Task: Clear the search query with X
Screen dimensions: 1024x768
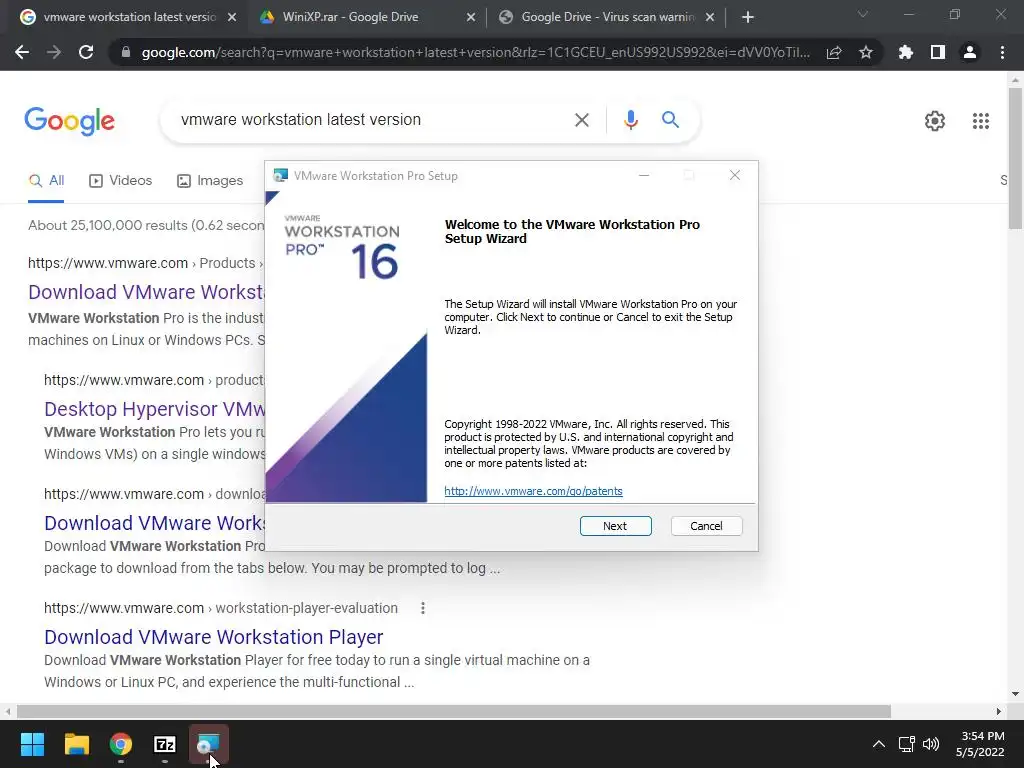Action: [x=581, y=120]
